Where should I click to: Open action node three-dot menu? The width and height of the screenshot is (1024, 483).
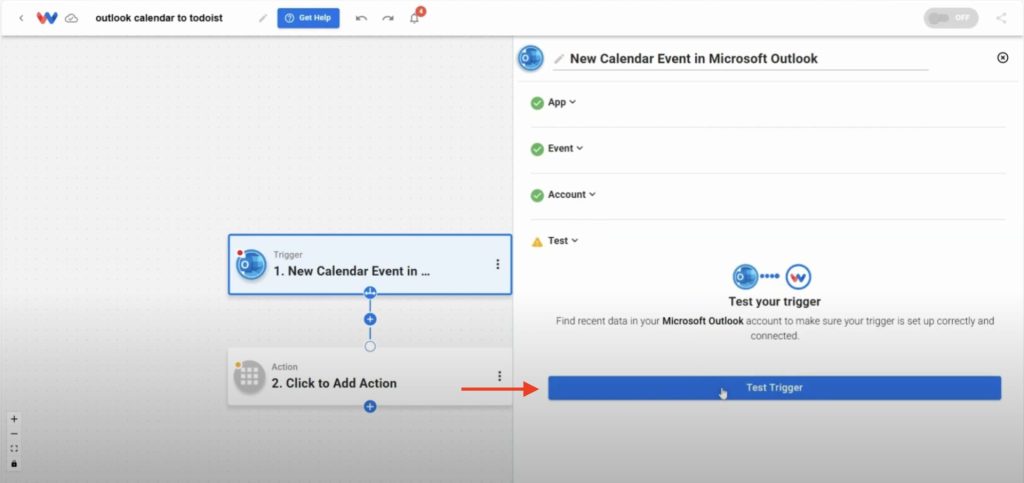point(500,376)
